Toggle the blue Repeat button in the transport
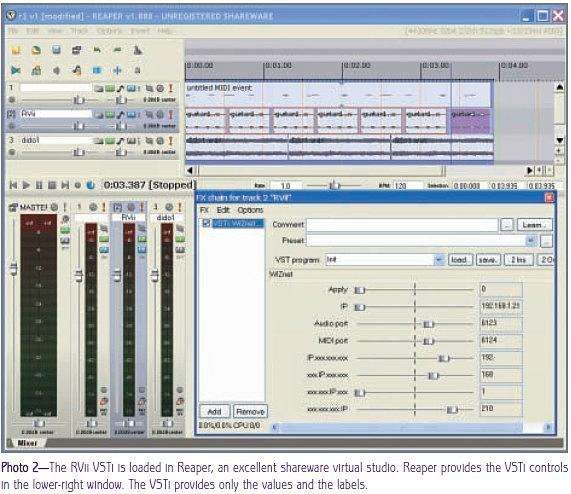This screenshot has height=494, width=571. click(90, 185)
